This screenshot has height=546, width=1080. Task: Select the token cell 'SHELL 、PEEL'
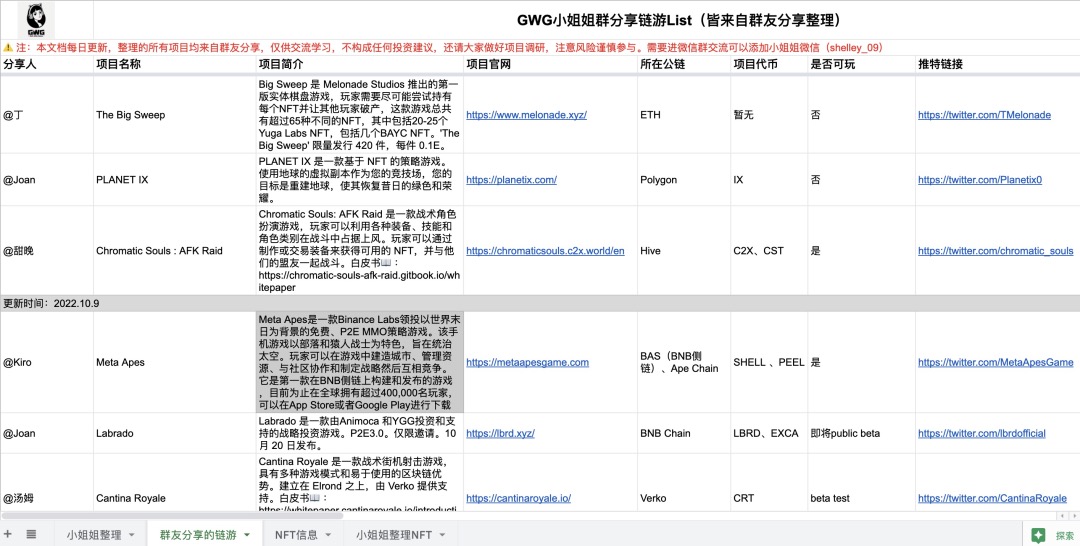pyautogui.click(x=769, y=362)
